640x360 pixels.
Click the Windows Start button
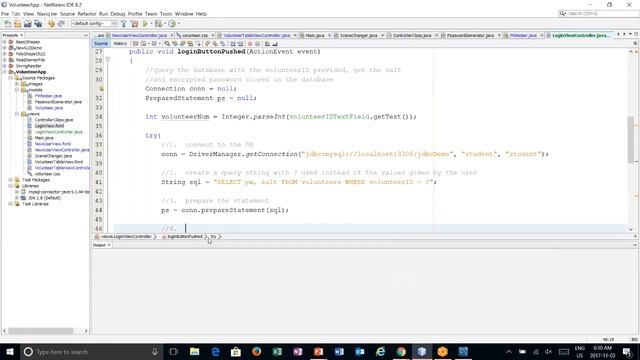[x=9, y=351]
